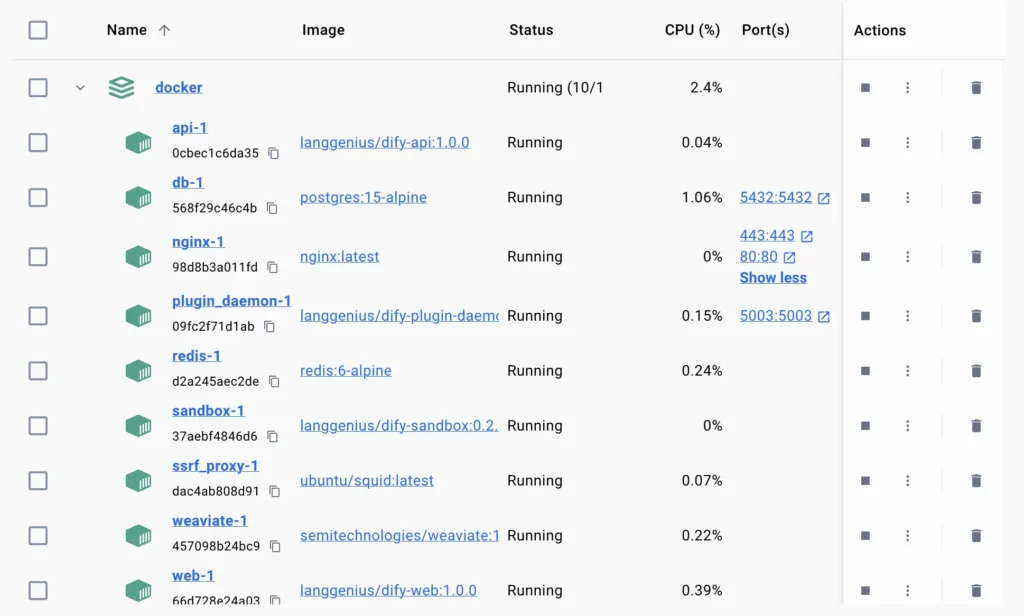Delete the redis-1 container
This screenshot has width=1024, height=616.
pos(976,371)
